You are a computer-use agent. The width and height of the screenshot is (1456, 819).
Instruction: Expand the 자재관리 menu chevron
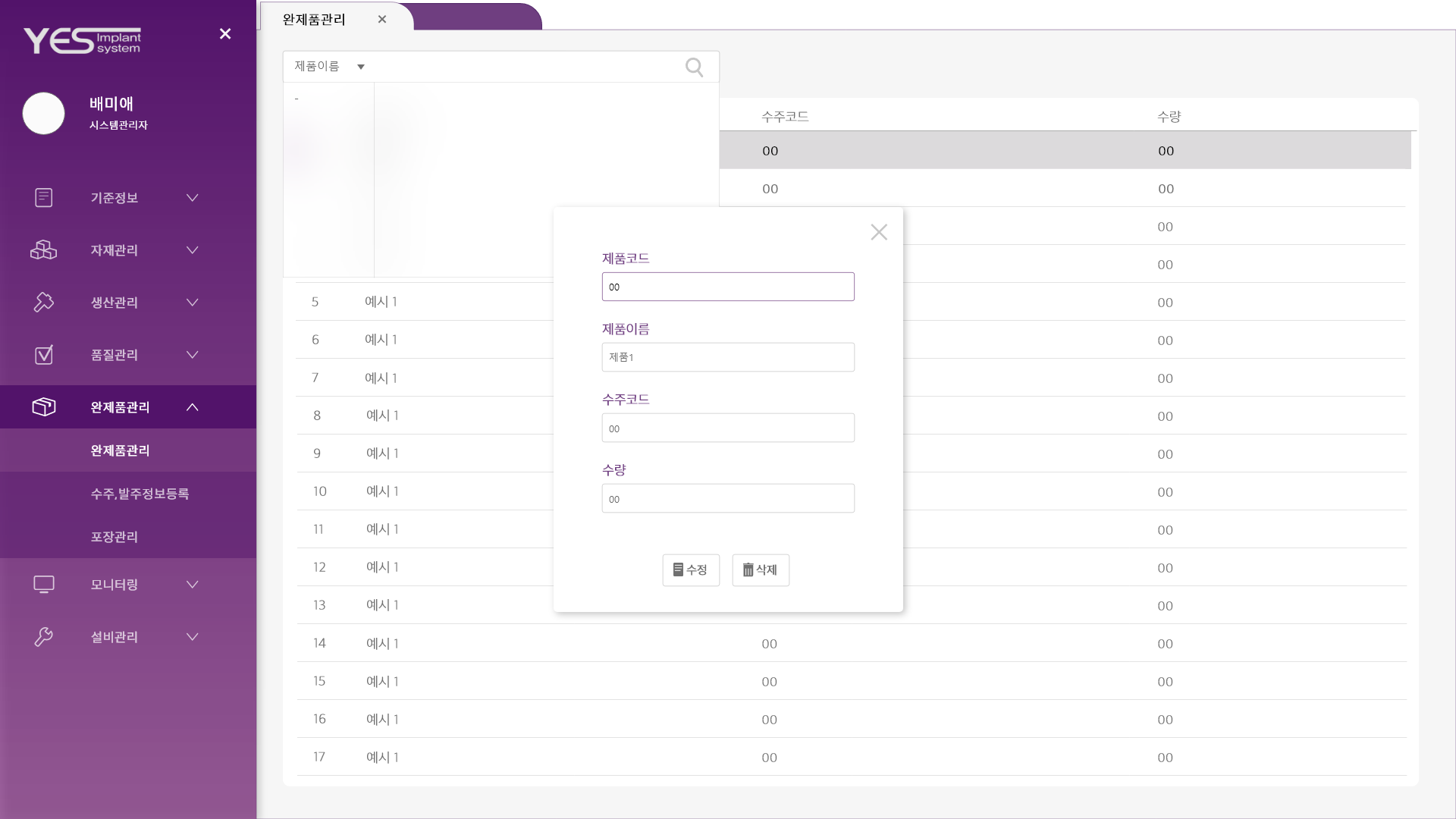pyautogui.click(x=193, y=250)
